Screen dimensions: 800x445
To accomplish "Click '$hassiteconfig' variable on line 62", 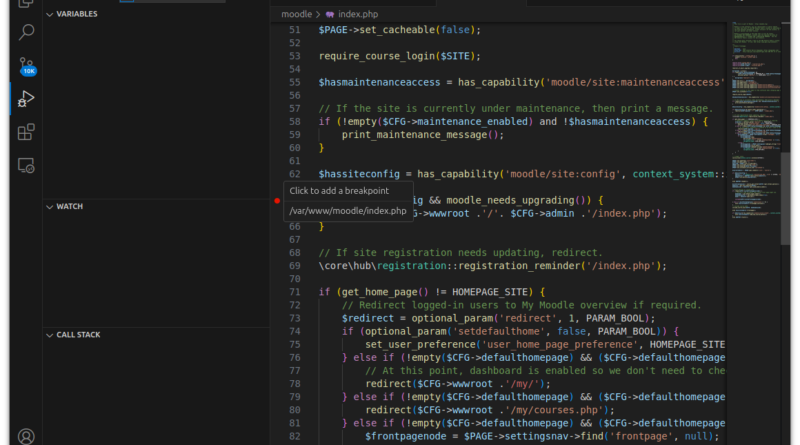I will coord(359,174).
